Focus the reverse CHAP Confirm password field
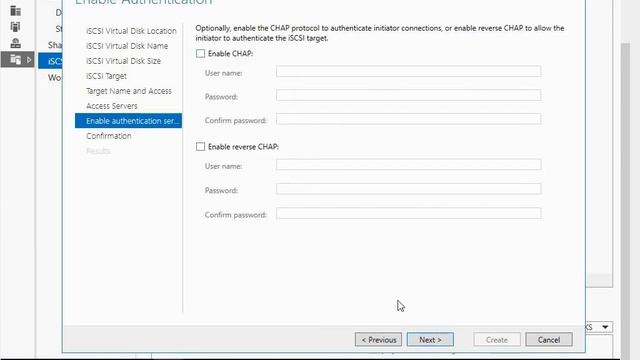The height and width of the screenshot is (360, 640). (409, 213)
